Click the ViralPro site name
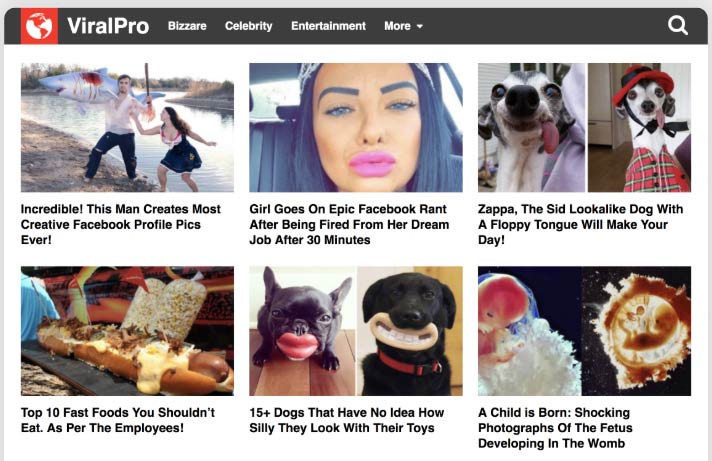This screenshot has height=461, width=712. pos(108,26)
